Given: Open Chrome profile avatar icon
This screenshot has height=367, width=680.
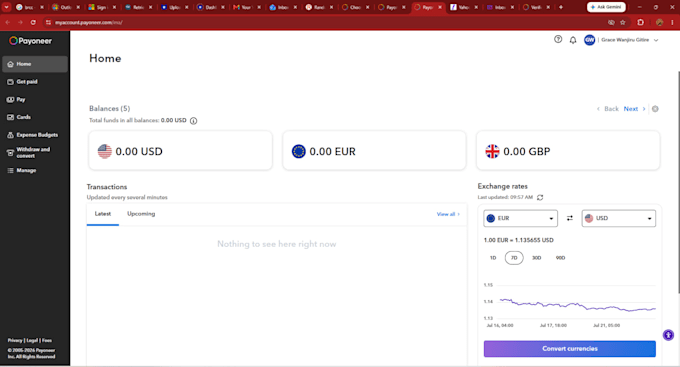Looking at the screenshot, I should (660, 22).
